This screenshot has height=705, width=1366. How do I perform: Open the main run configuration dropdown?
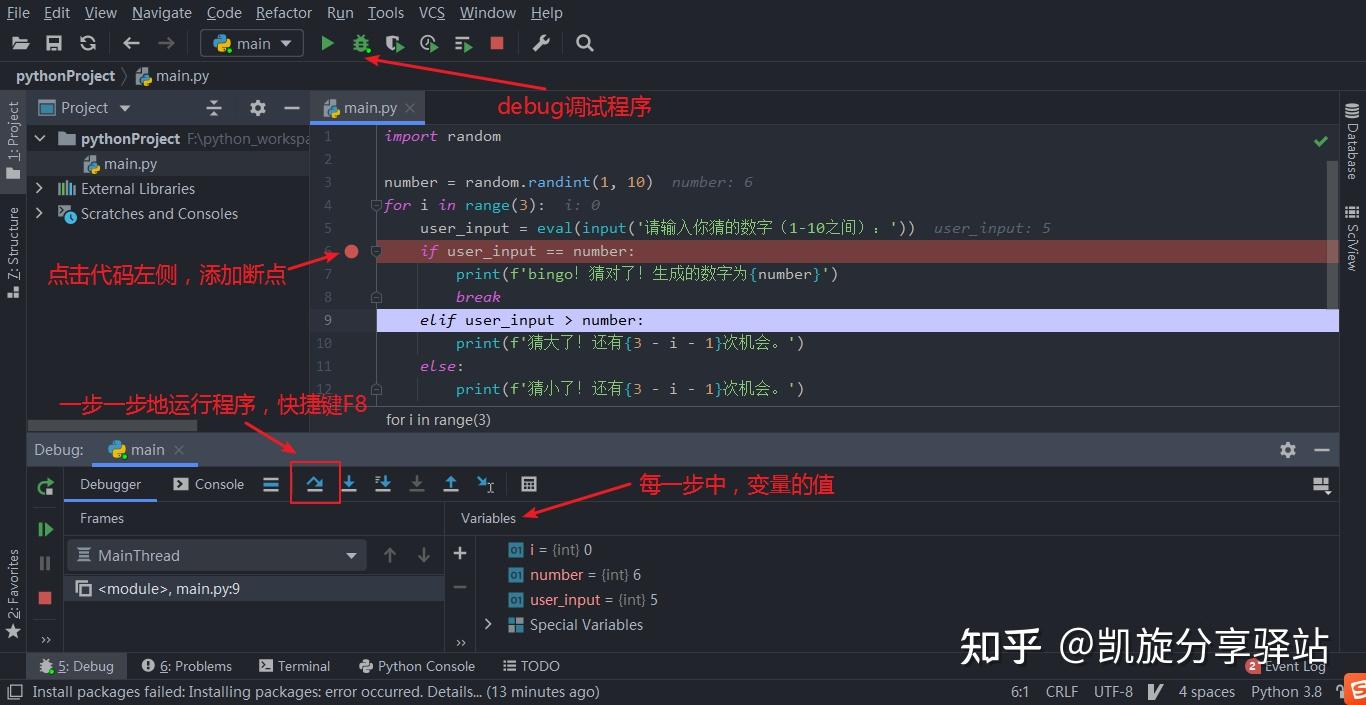coord(251,43)
